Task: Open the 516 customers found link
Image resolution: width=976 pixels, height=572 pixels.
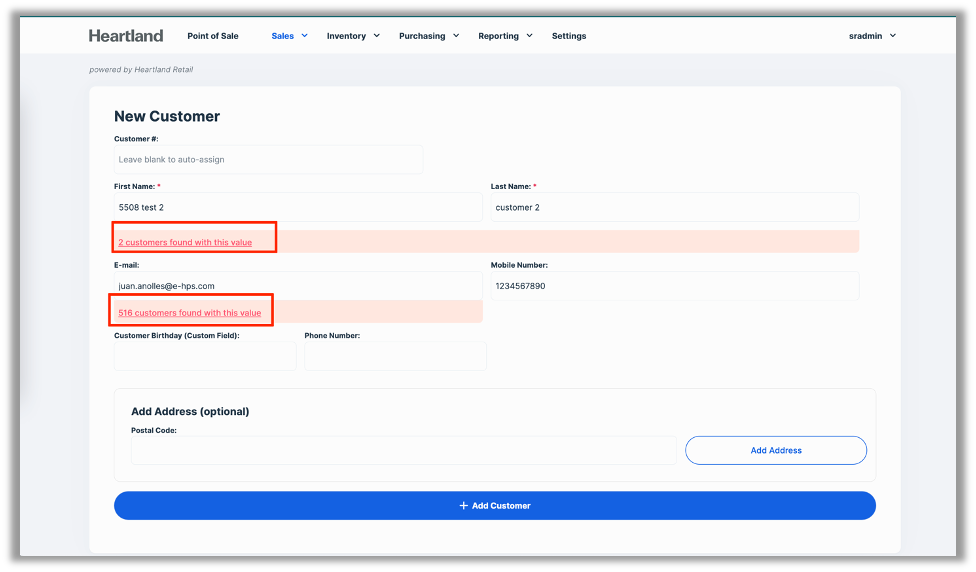Action: 189,313
